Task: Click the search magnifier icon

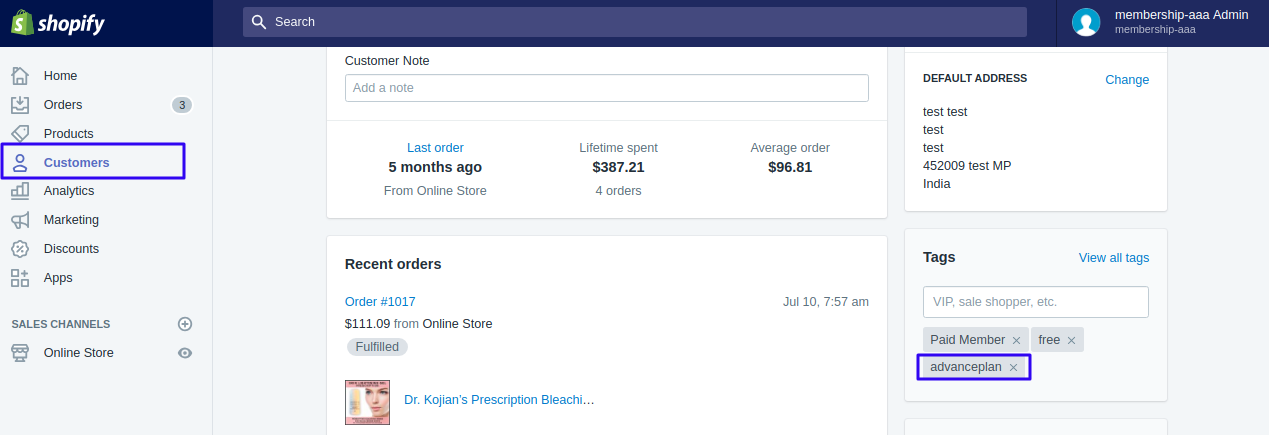Action: [x=259, y=22]
